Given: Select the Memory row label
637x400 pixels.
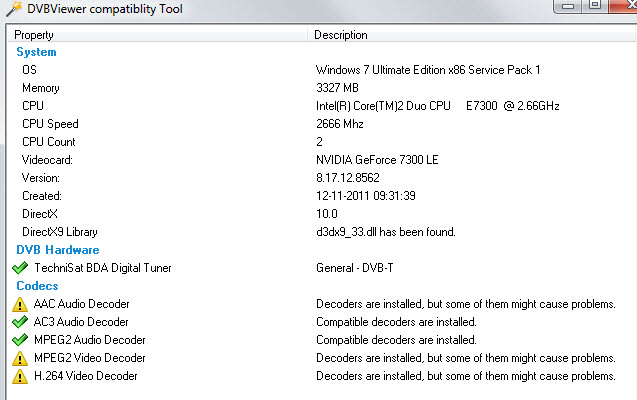Looking at the screenshot, I should coord(41,88).
